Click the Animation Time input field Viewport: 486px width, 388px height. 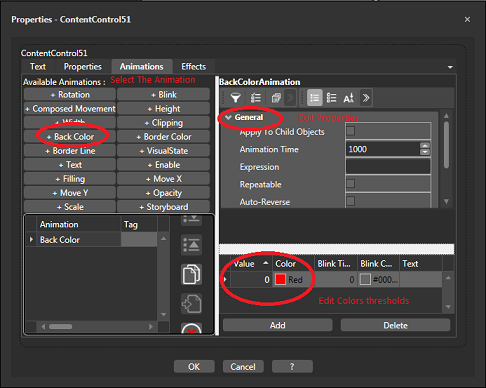(x=383, y=149)
